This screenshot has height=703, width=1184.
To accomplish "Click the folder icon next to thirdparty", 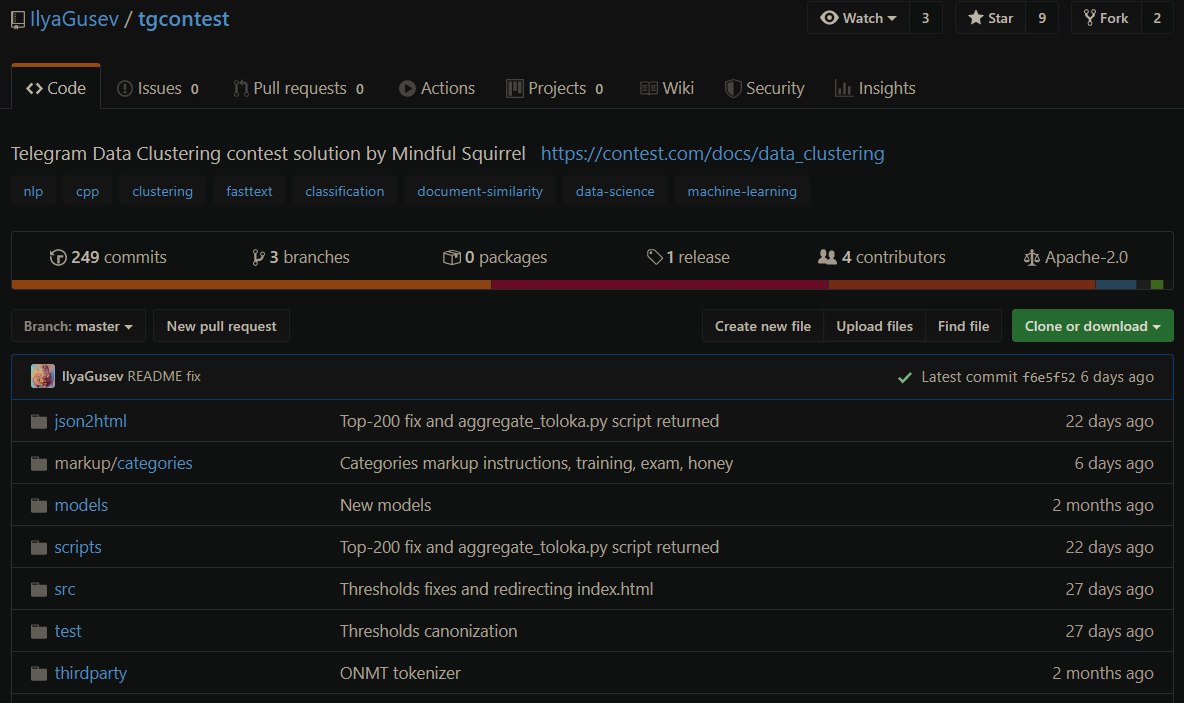I will point(39,674).
